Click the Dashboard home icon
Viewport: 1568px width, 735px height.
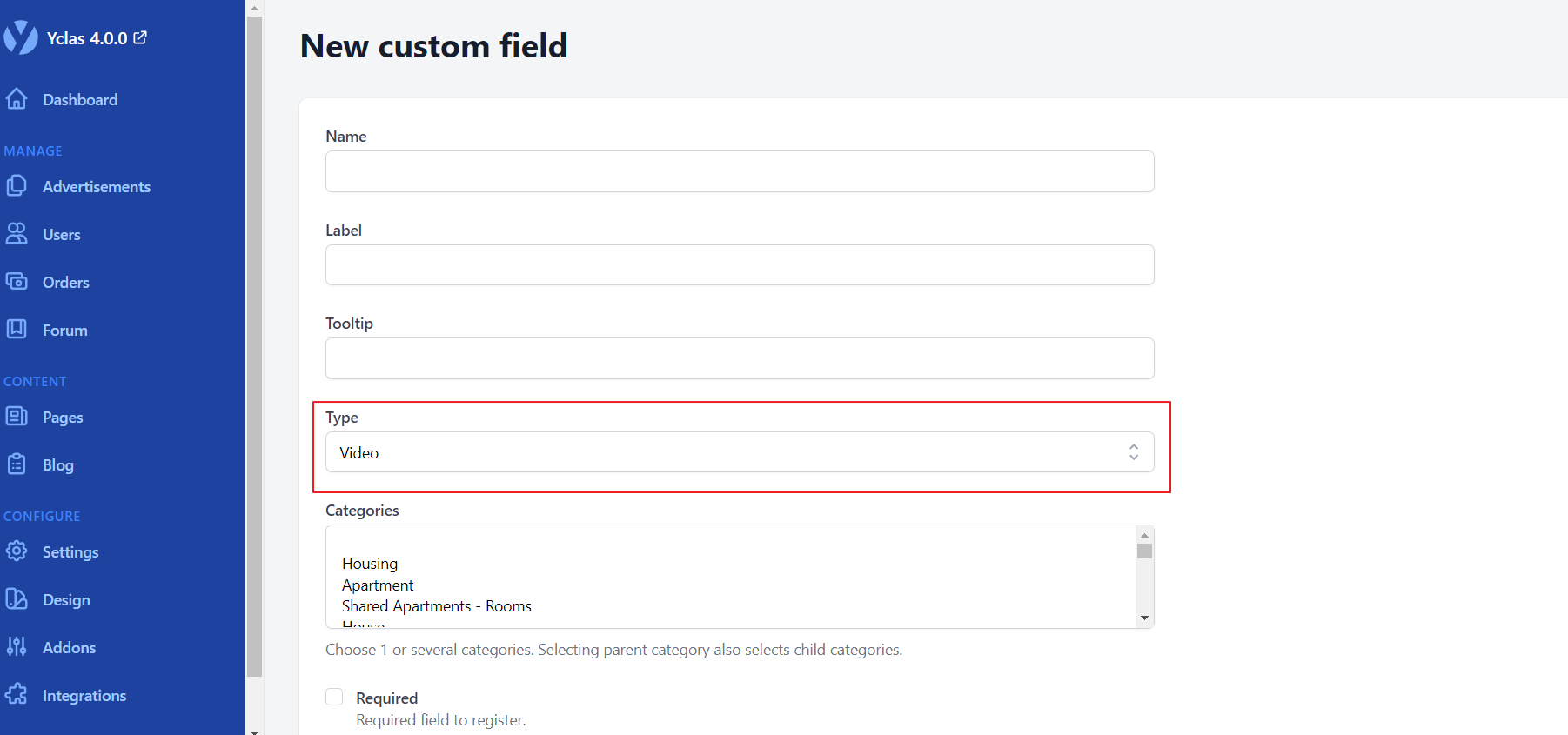17,99
